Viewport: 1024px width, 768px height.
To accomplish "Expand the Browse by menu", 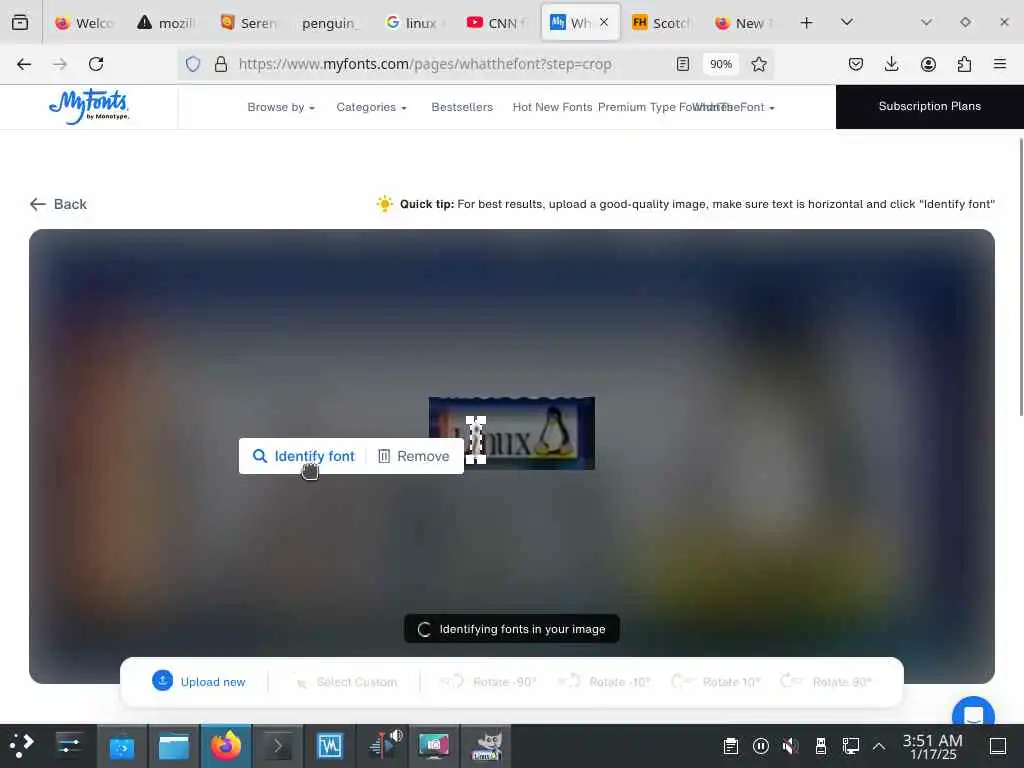I will (x=281, y=107).
